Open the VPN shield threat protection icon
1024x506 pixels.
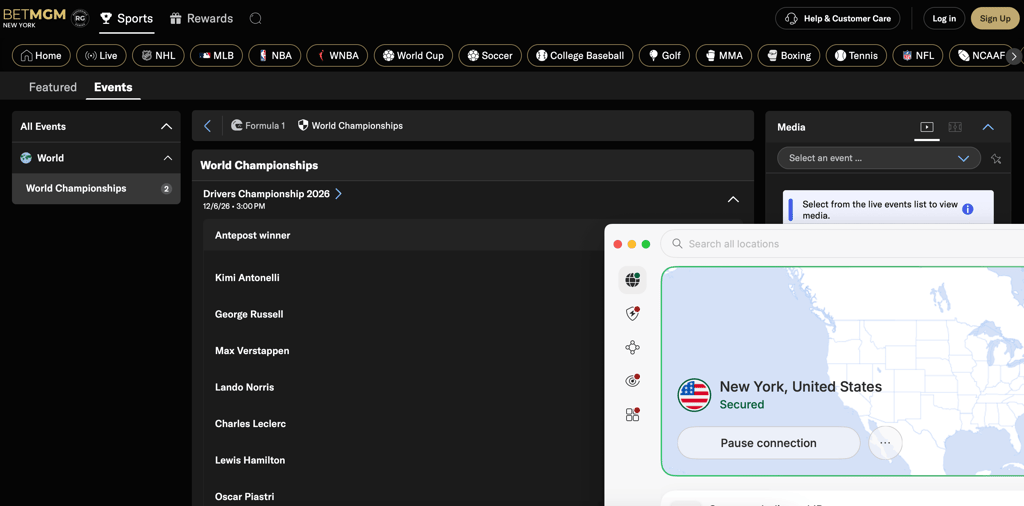(632, 314)
